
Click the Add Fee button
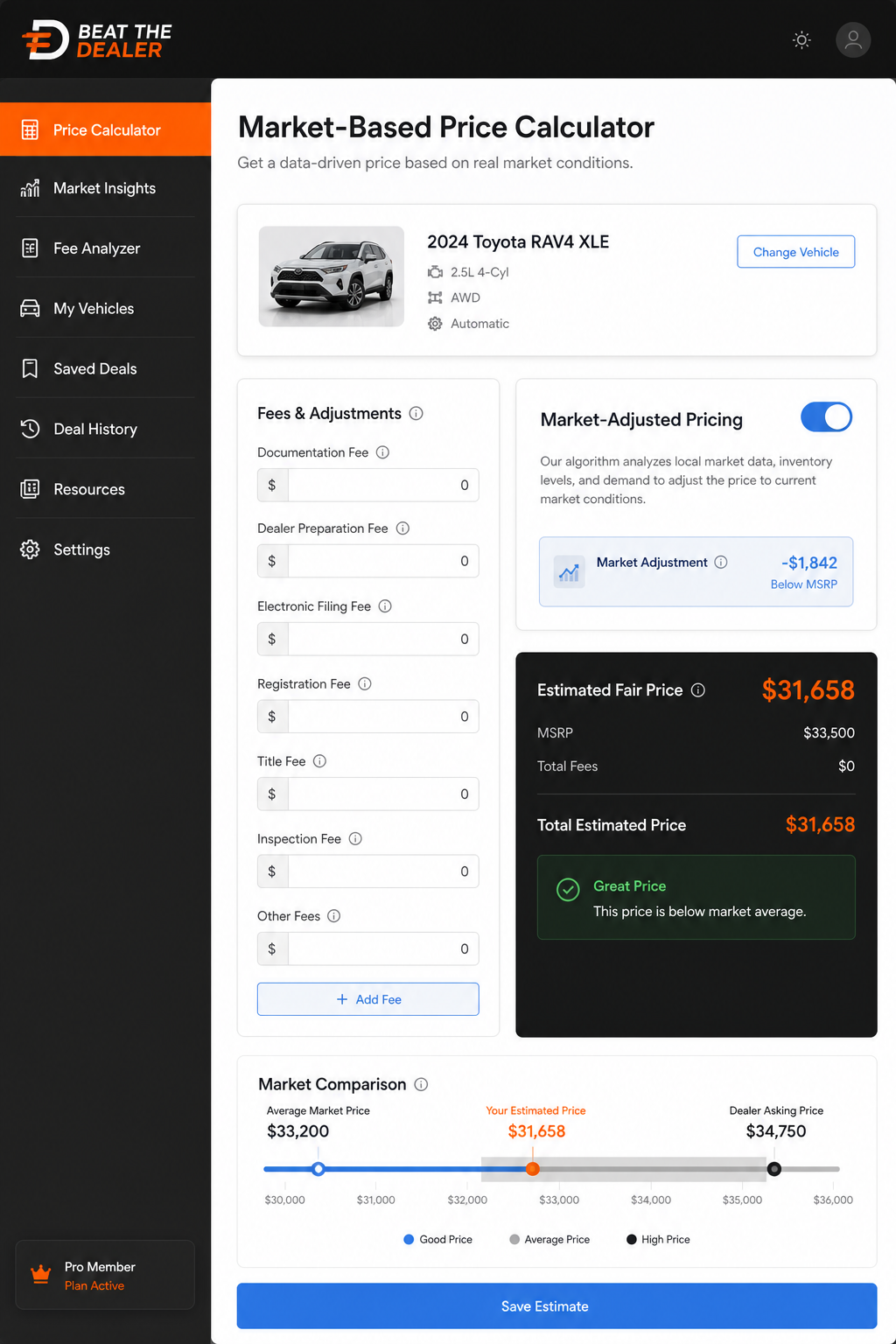tap(368, 999)
